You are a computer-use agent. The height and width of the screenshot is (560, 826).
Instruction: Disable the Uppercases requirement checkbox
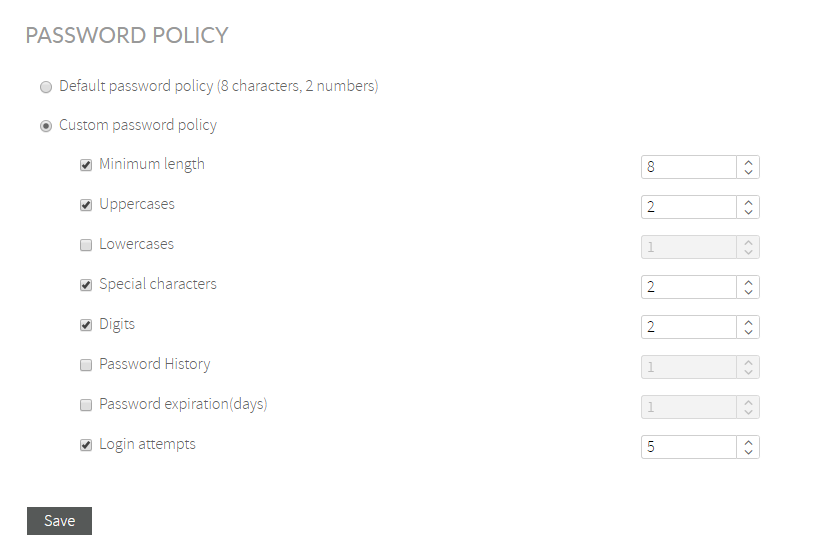86,205
